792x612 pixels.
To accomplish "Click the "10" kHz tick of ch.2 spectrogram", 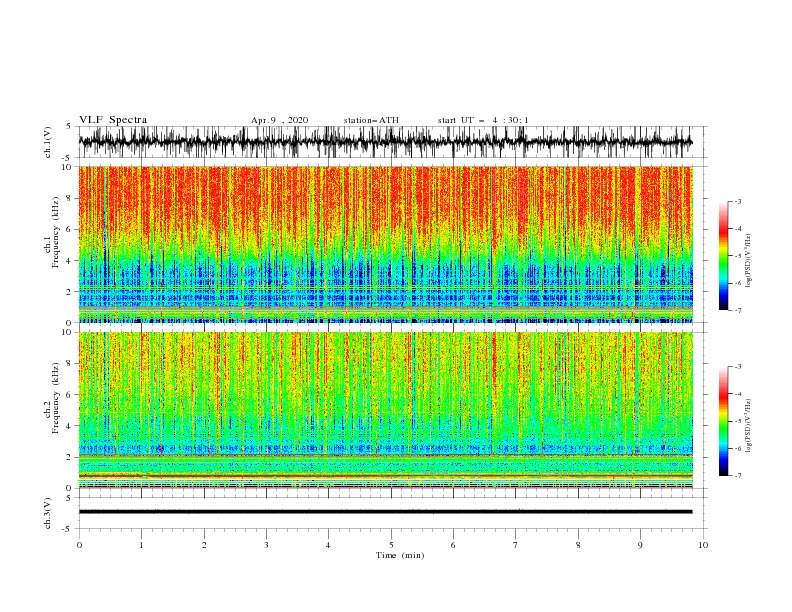I will coord(67,332).
